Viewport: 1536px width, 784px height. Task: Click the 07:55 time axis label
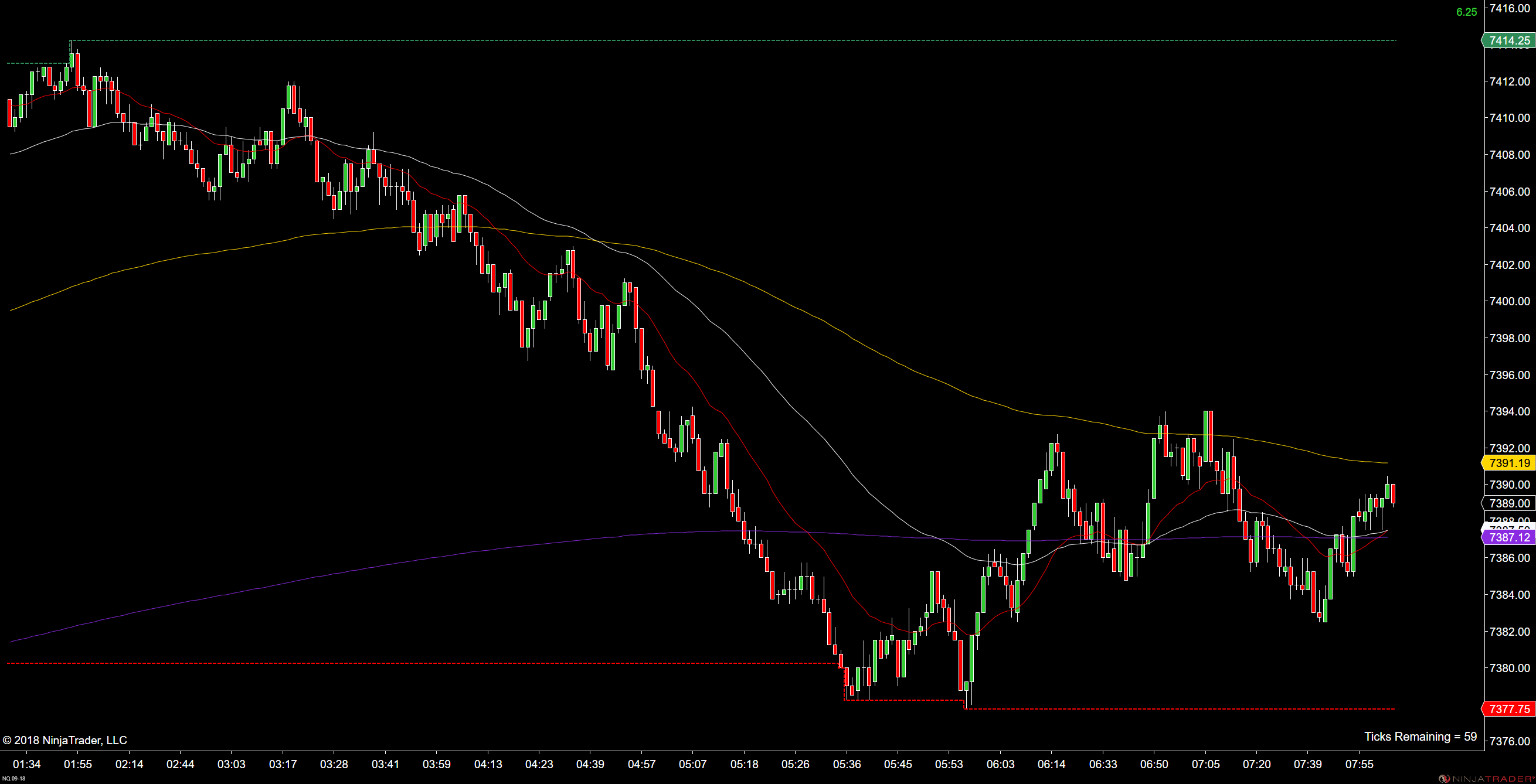[x=1359, y=764]
